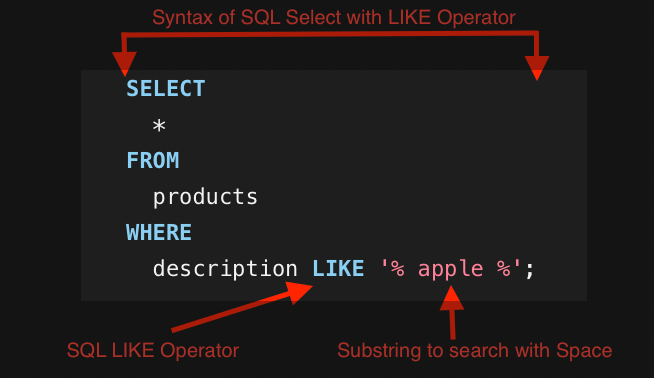Click the SELECT keyword in the code
Viewport: 654px width, 378px height.
[x=166, y=88]
